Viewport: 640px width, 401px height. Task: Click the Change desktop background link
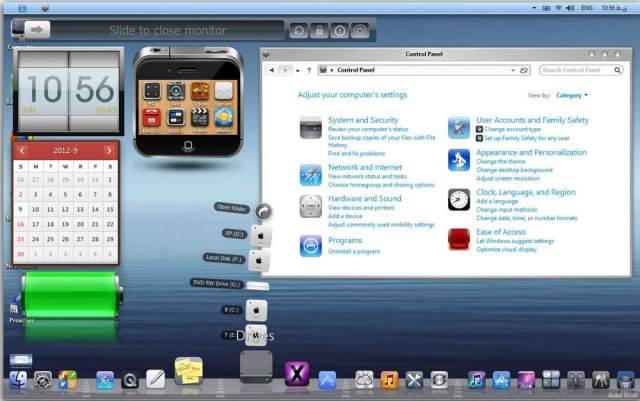tap(514, 170)
